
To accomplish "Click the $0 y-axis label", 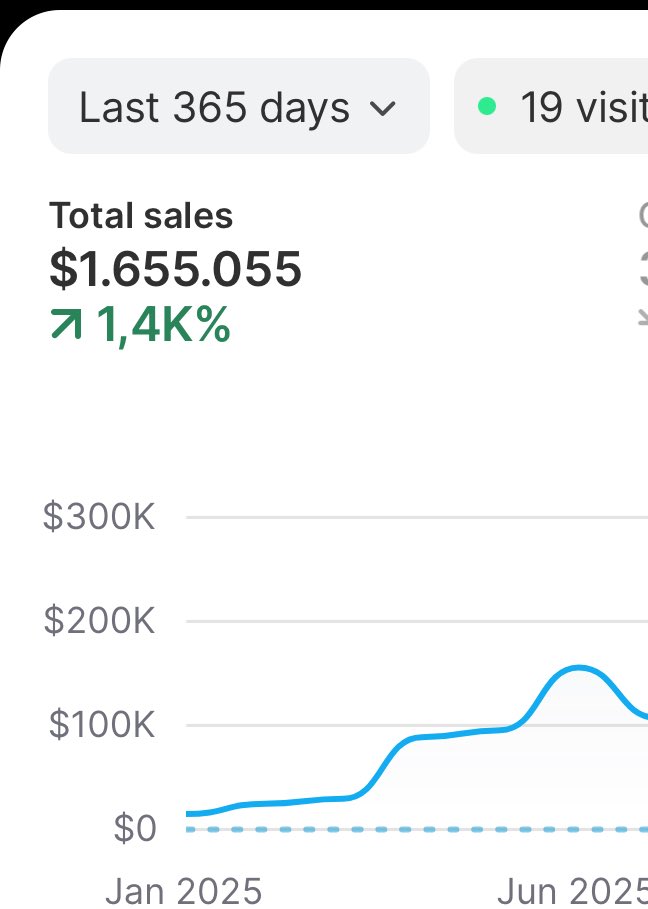I will coord(134,828).
